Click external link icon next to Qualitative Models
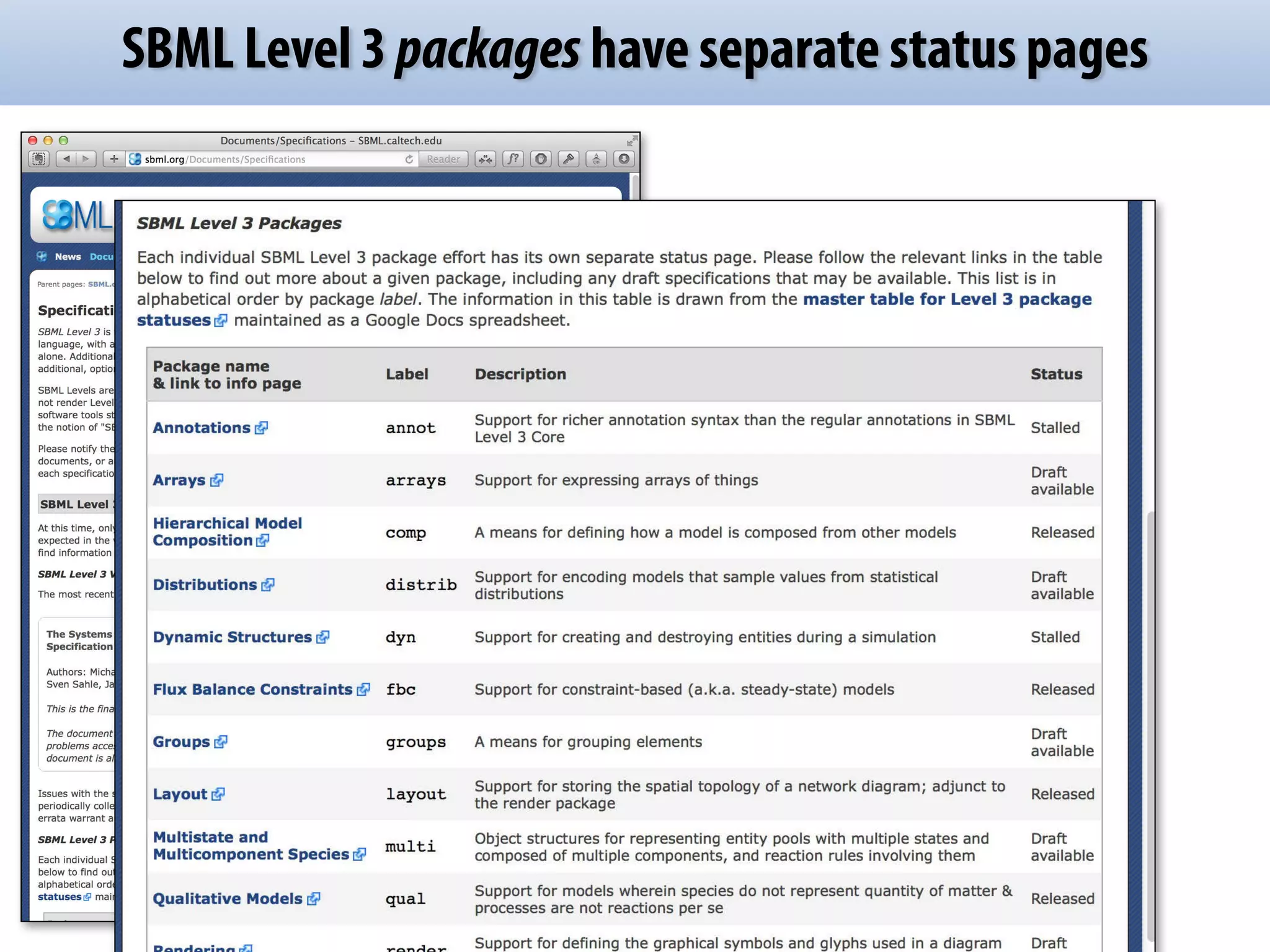Screen dimensions: 1270x952 314,899
